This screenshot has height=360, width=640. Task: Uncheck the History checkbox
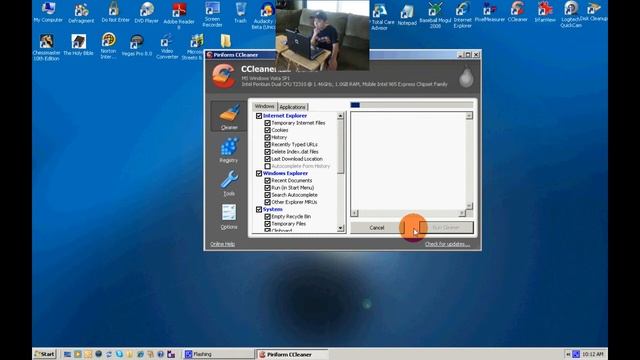pyautogui.click(x=267, y=137)
